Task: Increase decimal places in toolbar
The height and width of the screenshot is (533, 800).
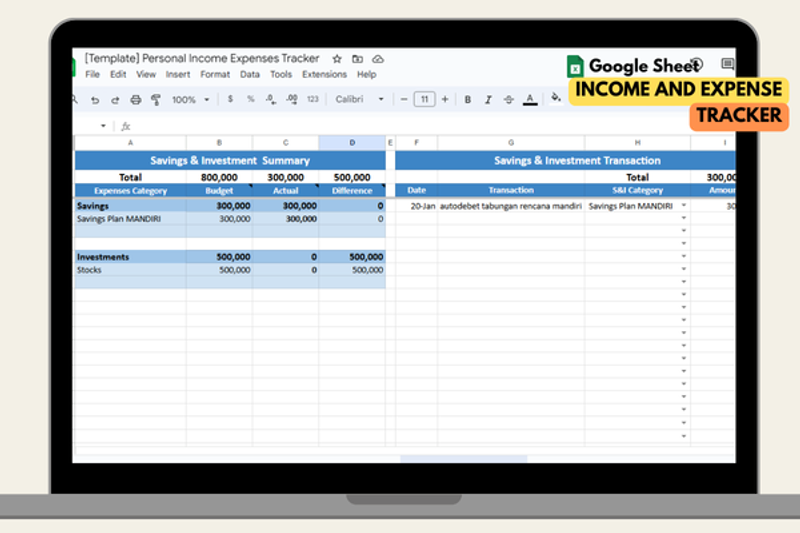Action: 291,99
